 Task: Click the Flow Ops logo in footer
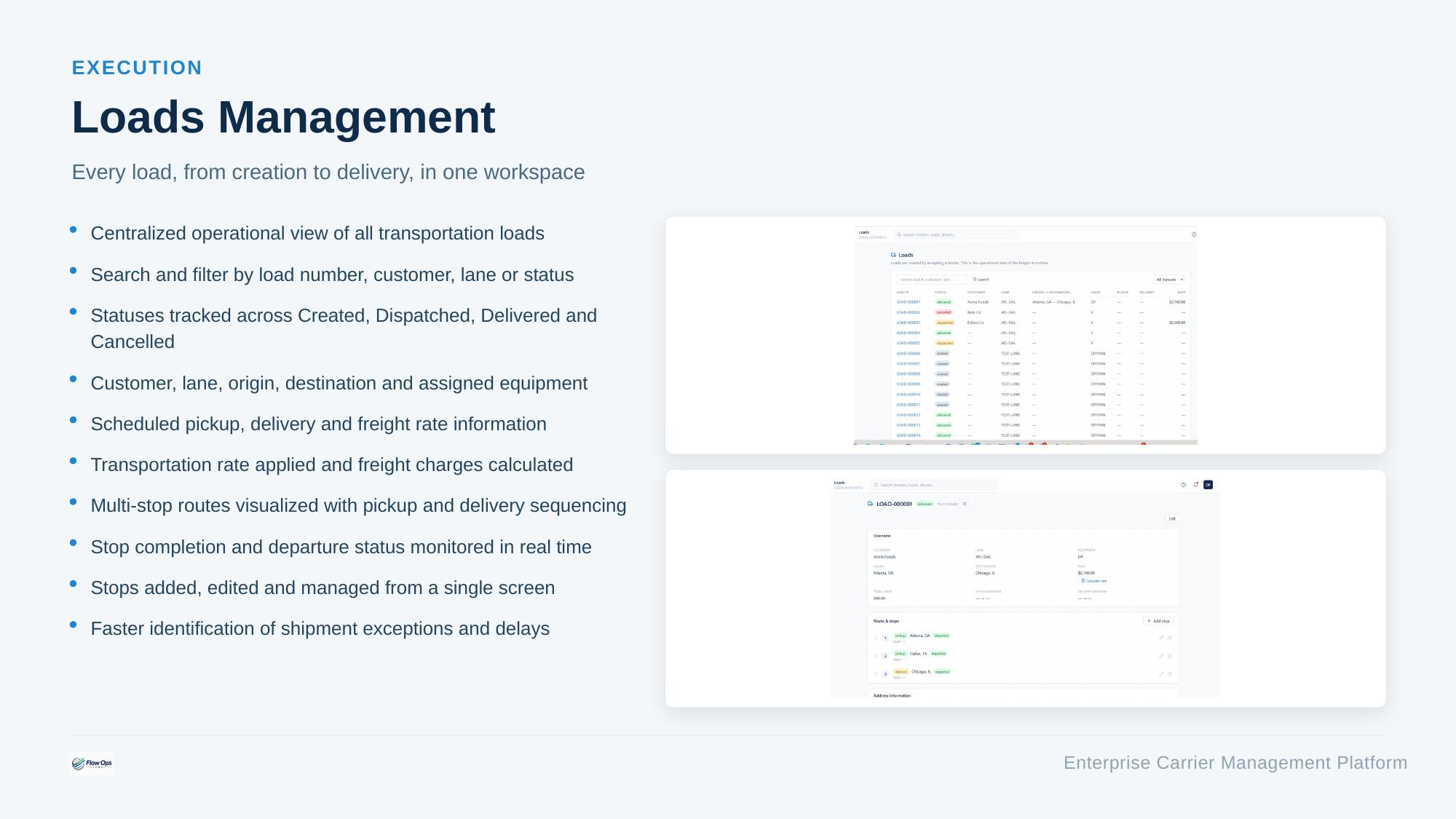(x=91, y=764)
